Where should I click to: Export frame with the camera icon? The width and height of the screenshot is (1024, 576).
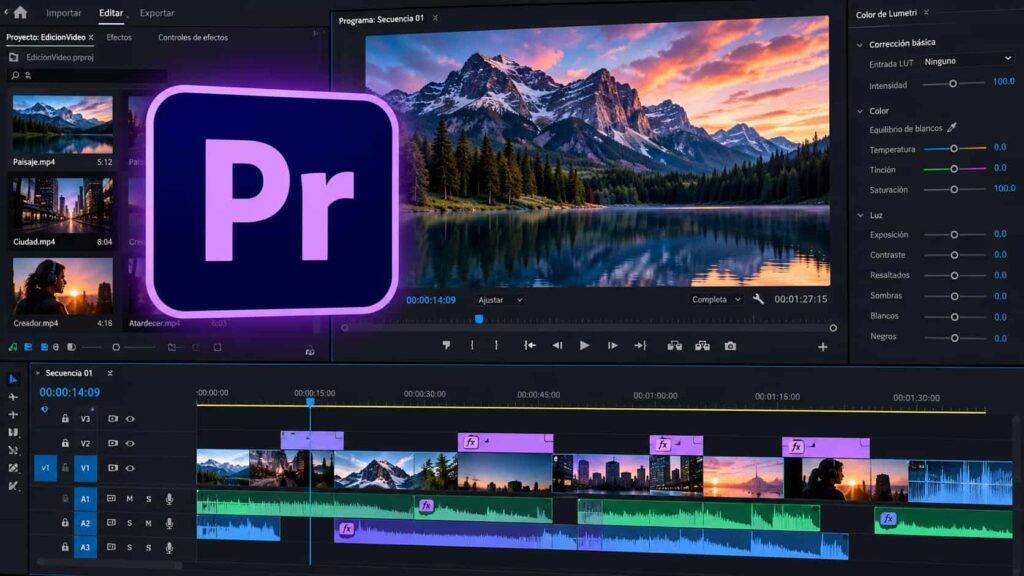730,345
